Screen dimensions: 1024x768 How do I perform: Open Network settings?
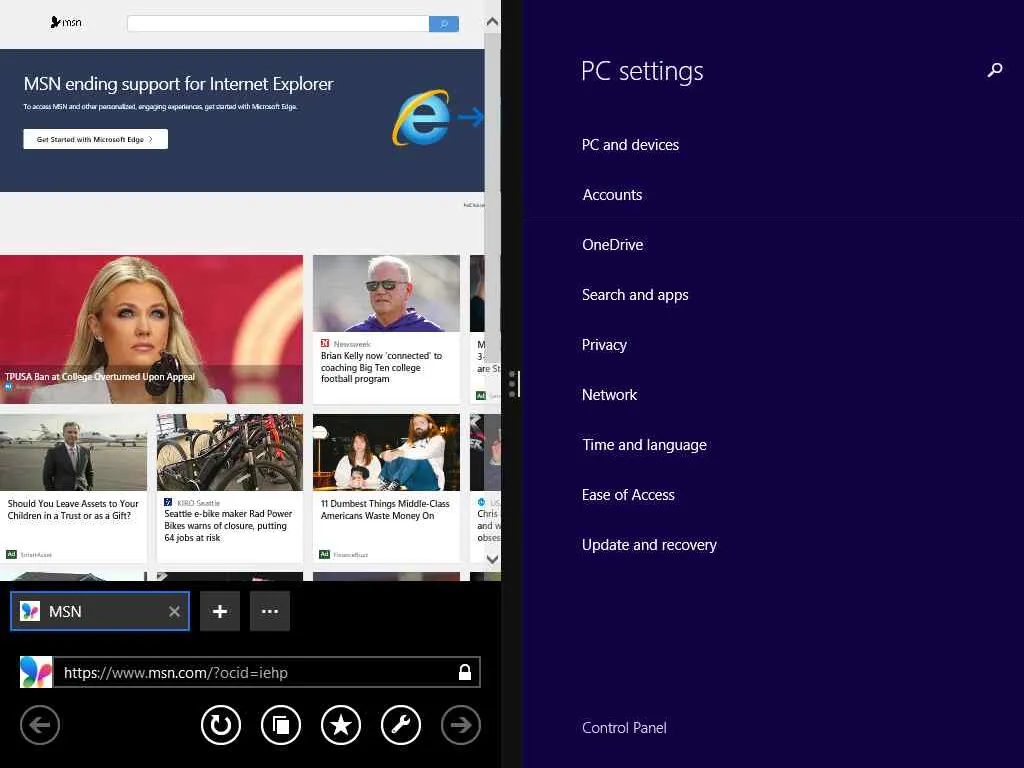tap(609, 394)
